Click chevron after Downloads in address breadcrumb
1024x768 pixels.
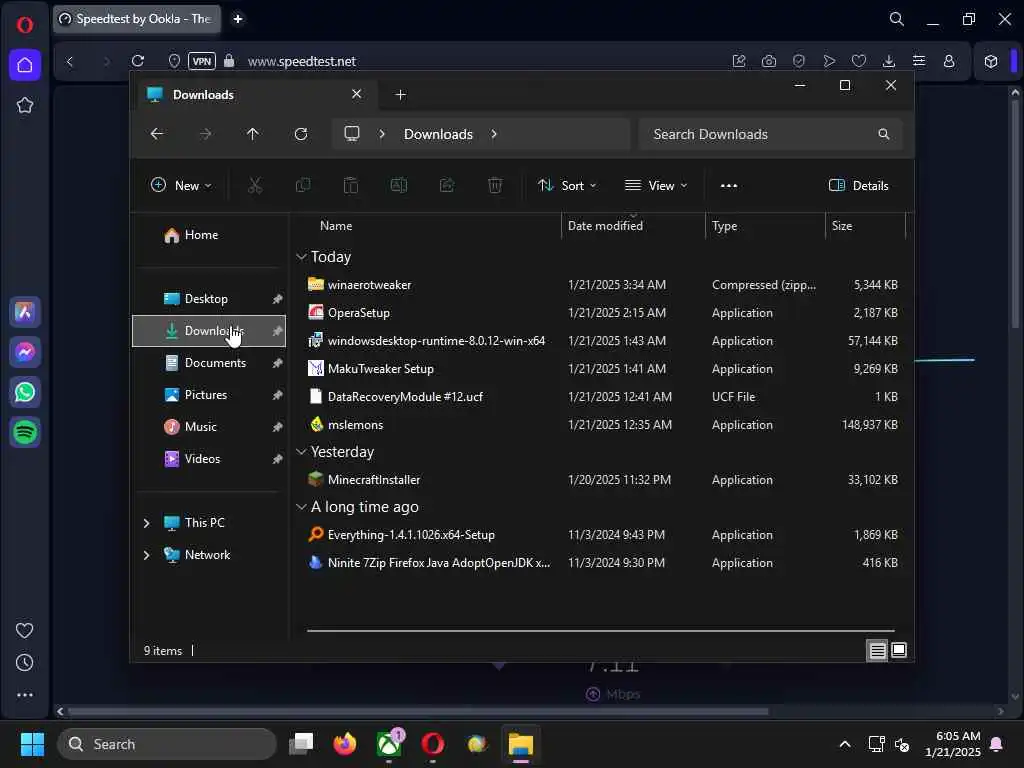click(494, 134)
